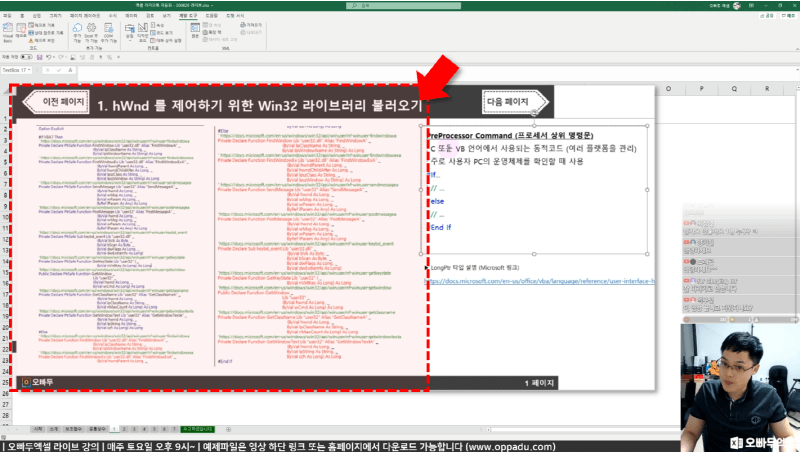Expand the formula bar chevron

tap(797, 70)
